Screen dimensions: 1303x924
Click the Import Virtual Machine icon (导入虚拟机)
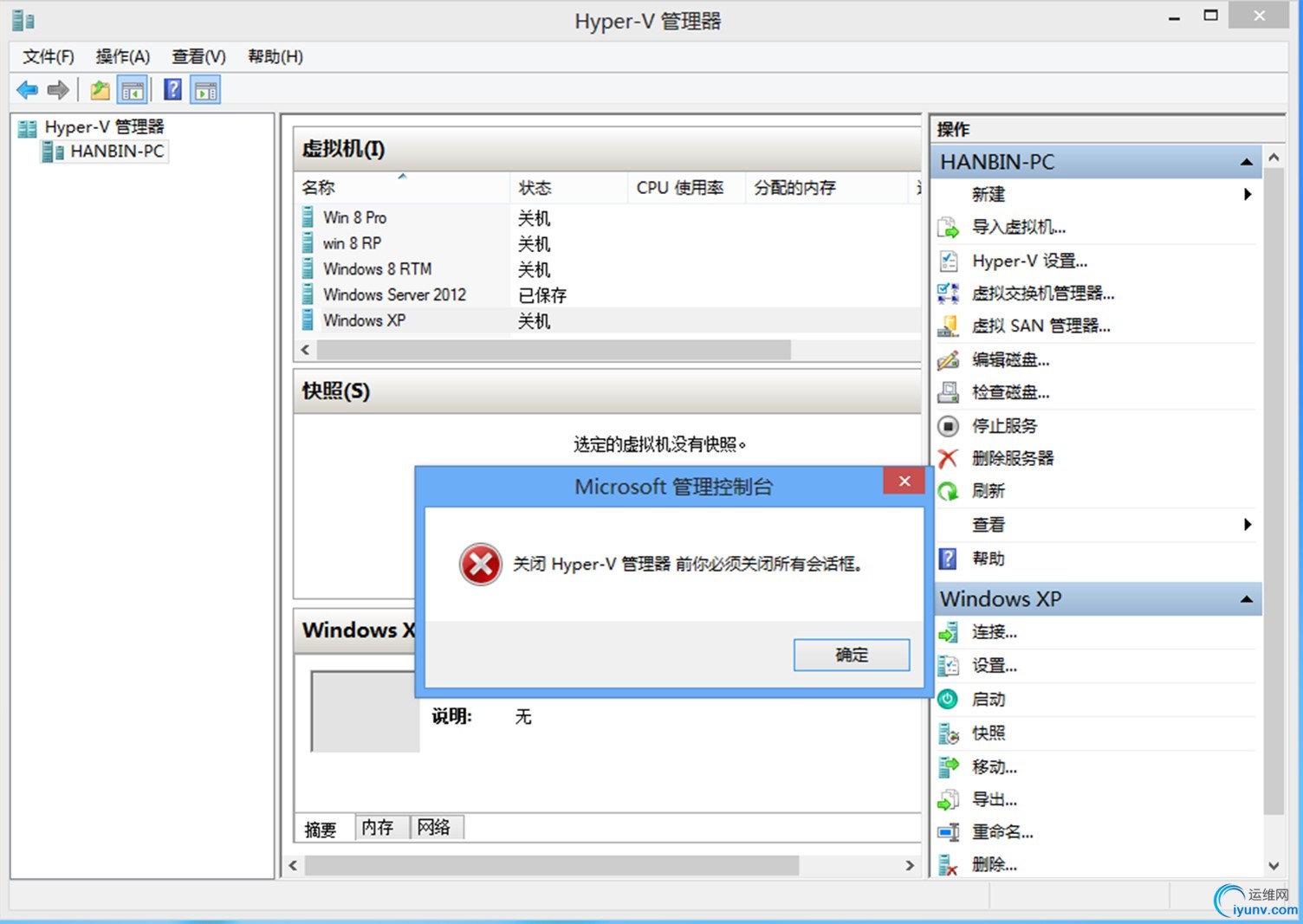point(949,228)
